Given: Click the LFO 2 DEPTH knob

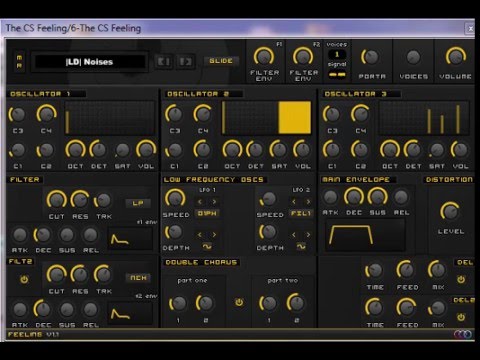Looking at the screenshot, I should (x=268, y=232).
